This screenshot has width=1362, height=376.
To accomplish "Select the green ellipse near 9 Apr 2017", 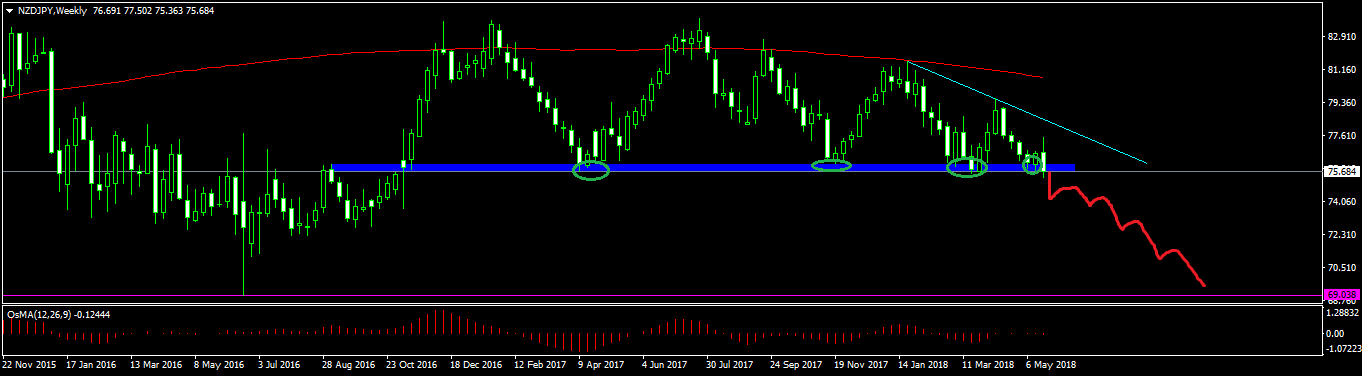I will point(590,171).
